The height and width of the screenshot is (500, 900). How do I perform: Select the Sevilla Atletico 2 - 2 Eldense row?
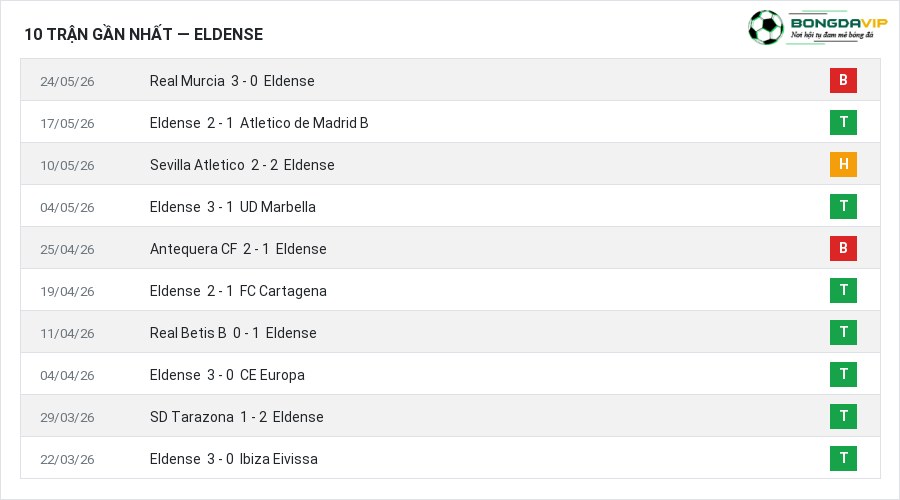(x=450, y=164)
